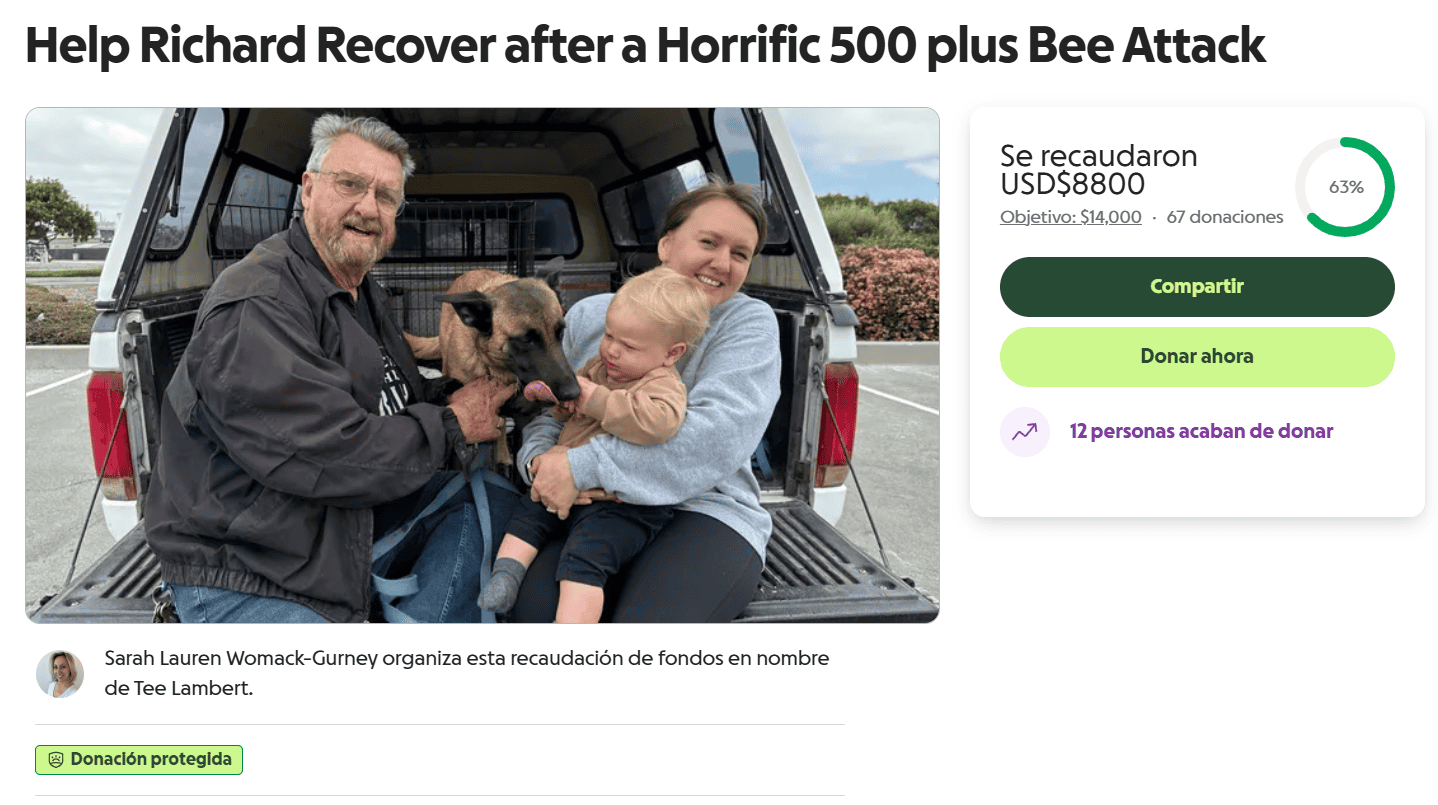Open the Donación protegida badge
The width and height of the screenshot is (1438, 805).
(x=139, y=760)
